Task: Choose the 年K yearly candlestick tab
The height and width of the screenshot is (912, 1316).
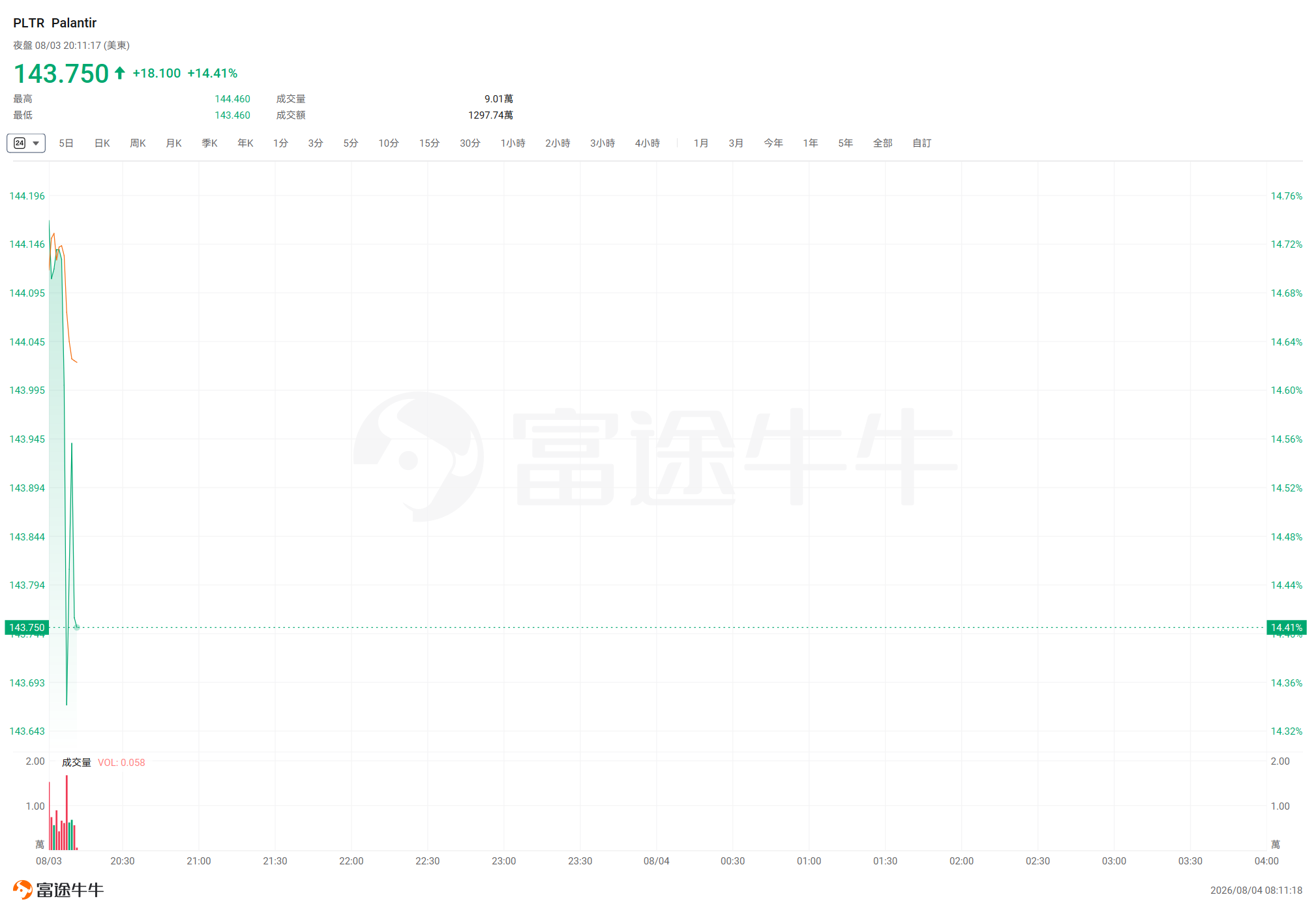Action: click(245, 143)
